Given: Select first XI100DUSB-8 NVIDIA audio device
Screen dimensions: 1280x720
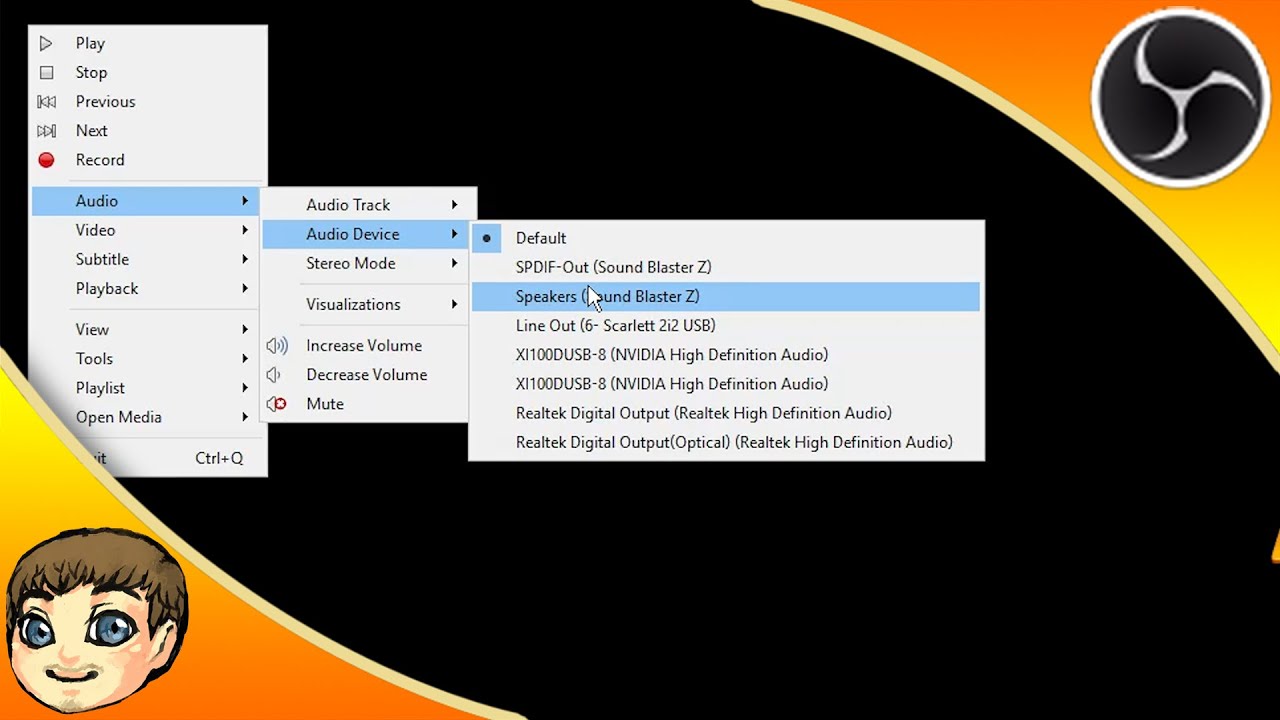Looking at the screenshot, I should (726, 354).
